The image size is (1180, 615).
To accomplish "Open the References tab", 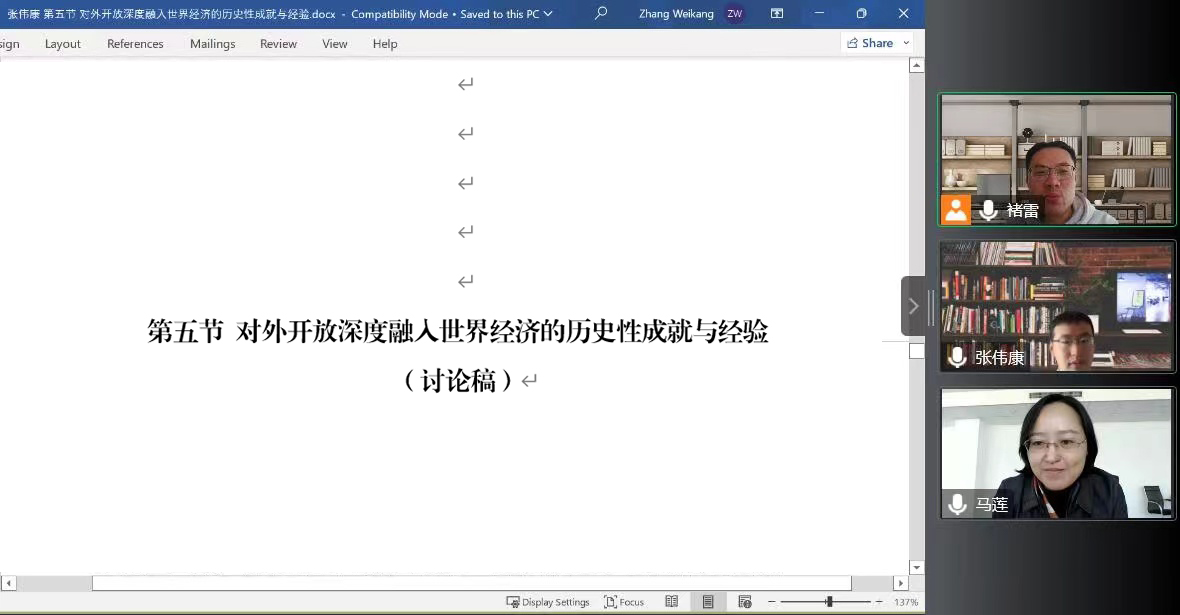I will [135, 44].
